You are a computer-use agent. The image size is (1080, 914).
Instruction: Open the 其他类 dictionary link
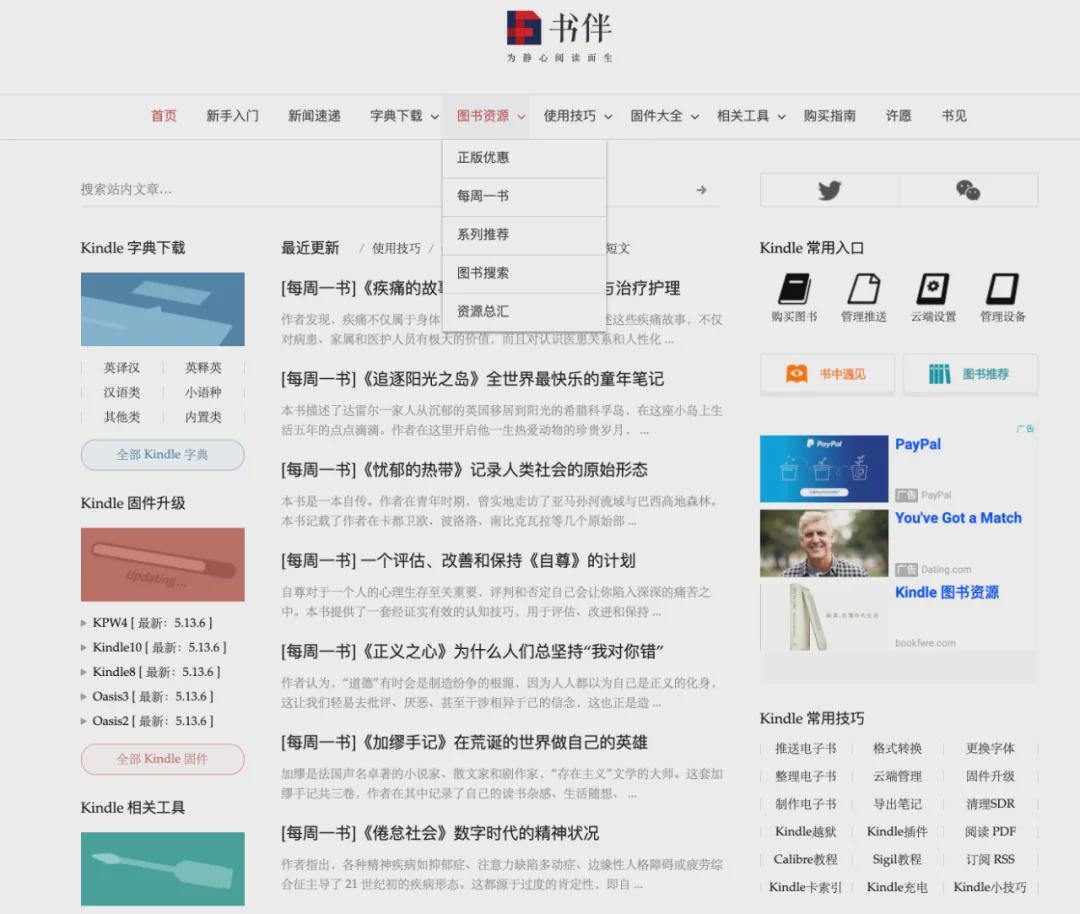(122, 417)
